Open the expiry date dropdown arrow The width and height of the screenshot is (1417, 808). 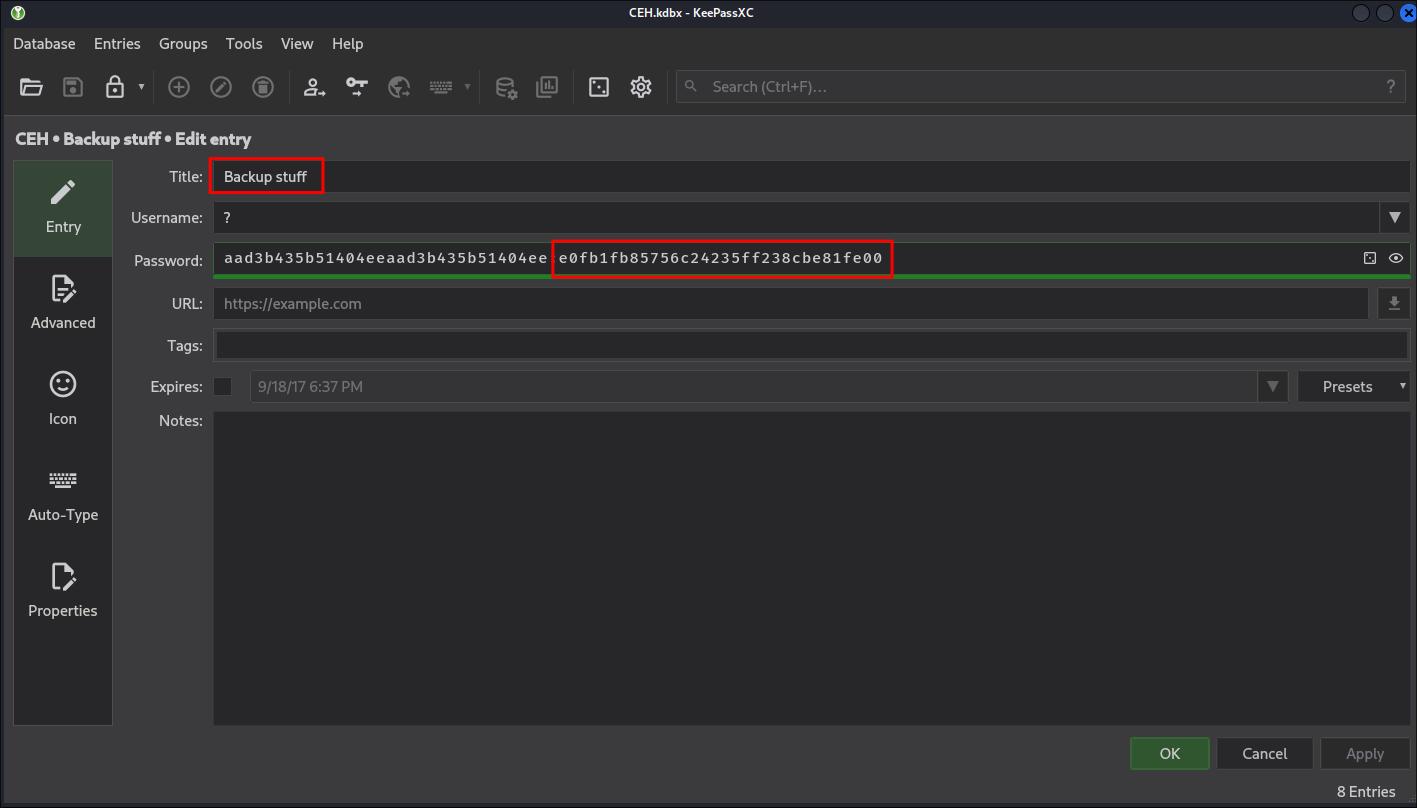(x=1273, y=386)
